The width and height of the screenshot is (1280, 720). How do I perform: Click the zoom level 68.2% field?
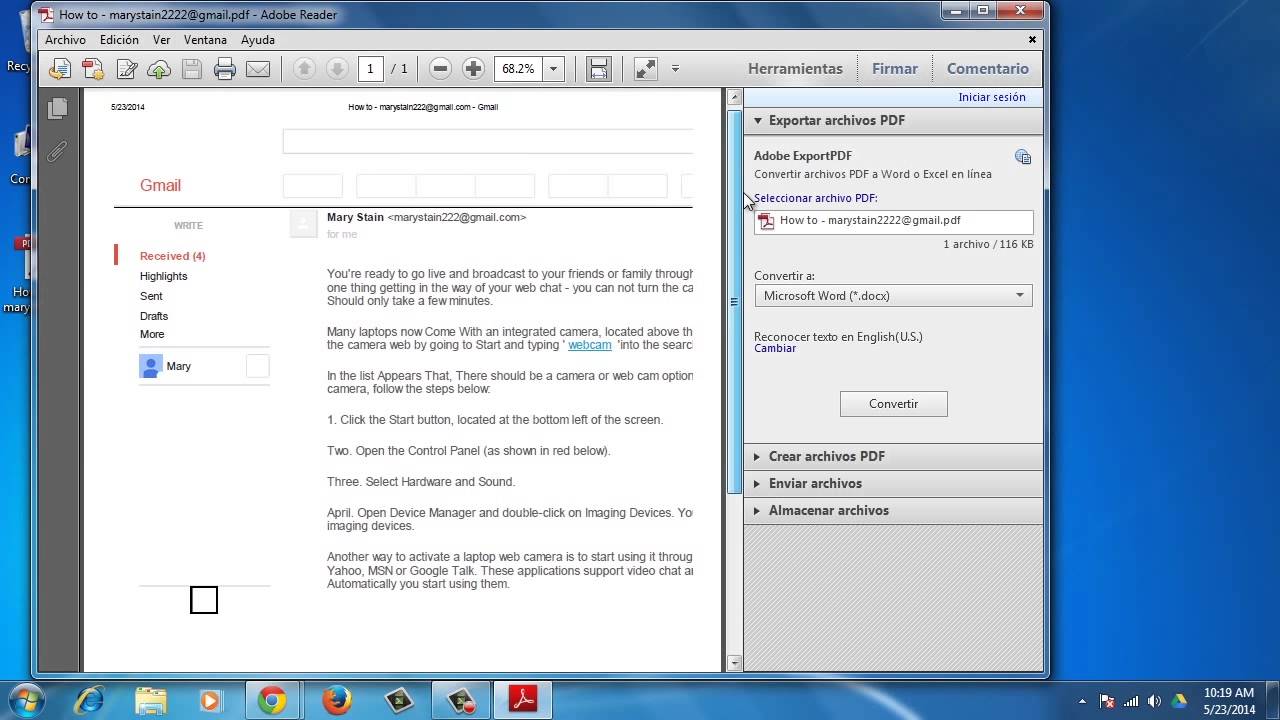[519, 69]
